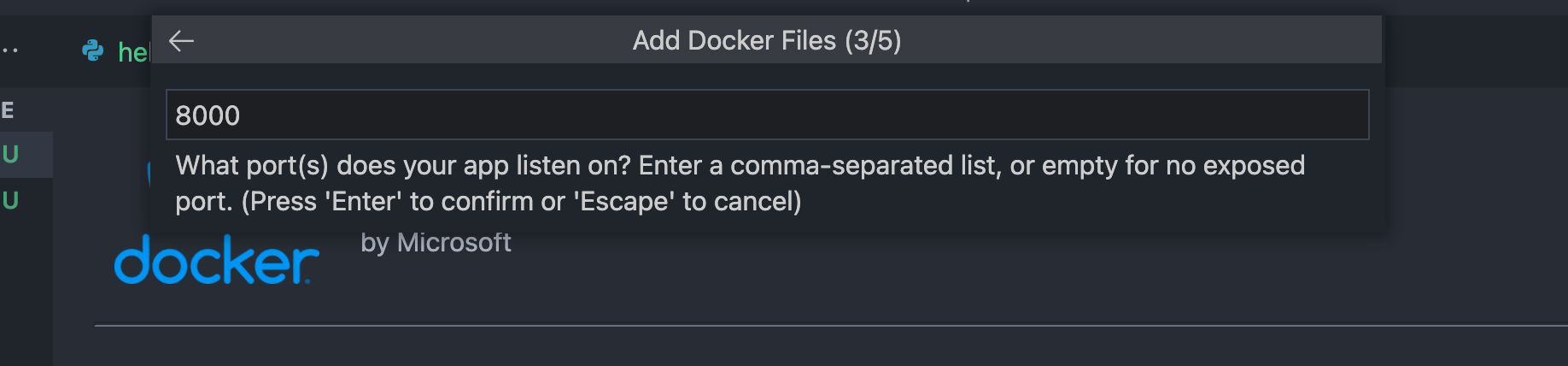
Task: Click the 'E' section header letter in sidebar
Action: point(8,110)
